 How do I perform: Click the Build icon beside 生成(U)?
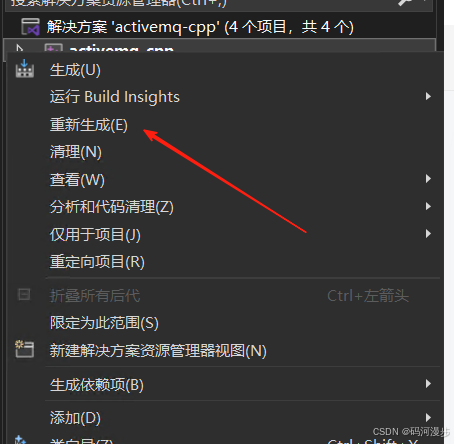pyautogui.click(x=25, y=69)
